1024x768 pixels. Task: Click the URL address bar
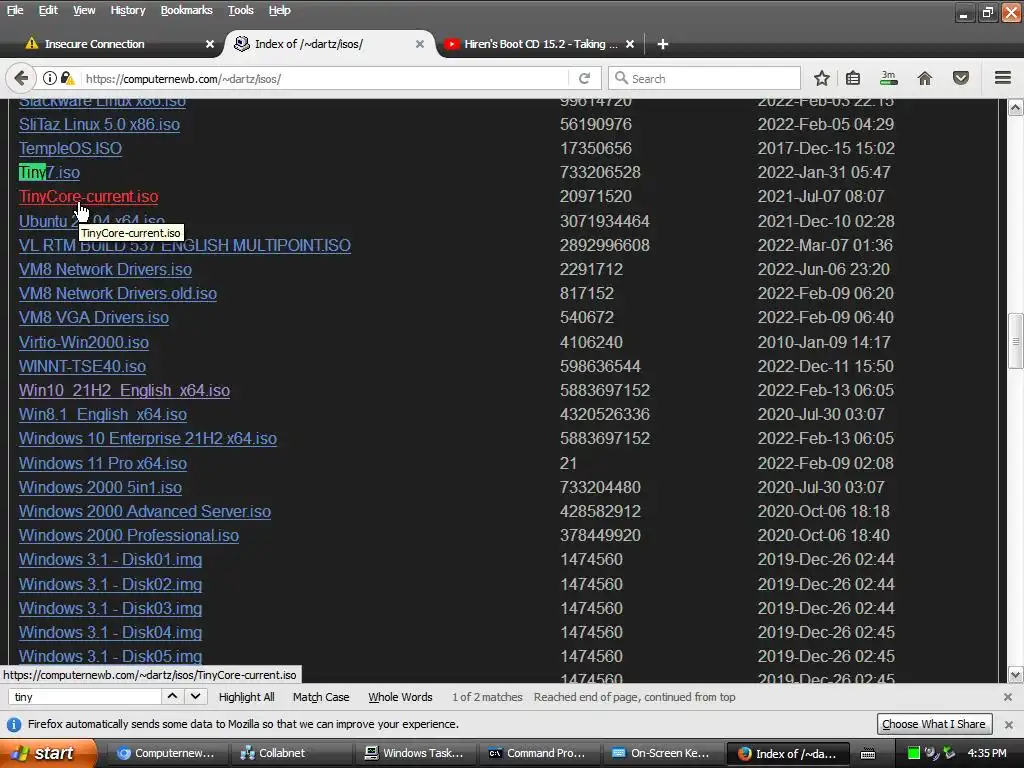[x=325, y=78]
